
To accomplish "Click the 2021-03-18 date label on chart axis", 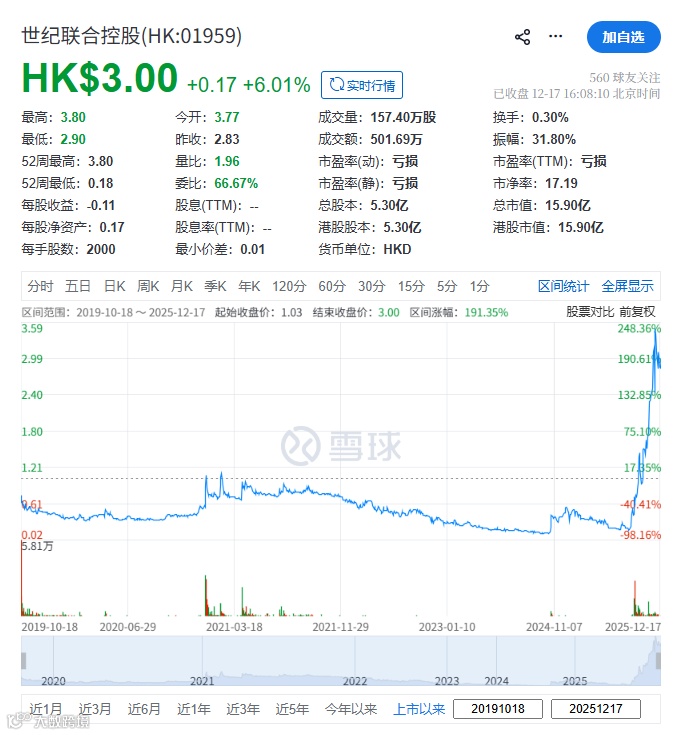I will (x=234, y=627).
